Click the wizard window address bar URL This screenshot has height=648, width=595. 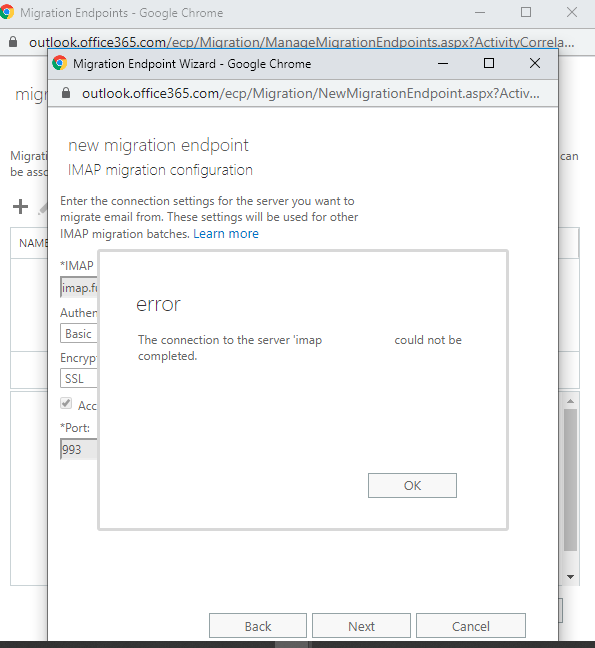311,93
